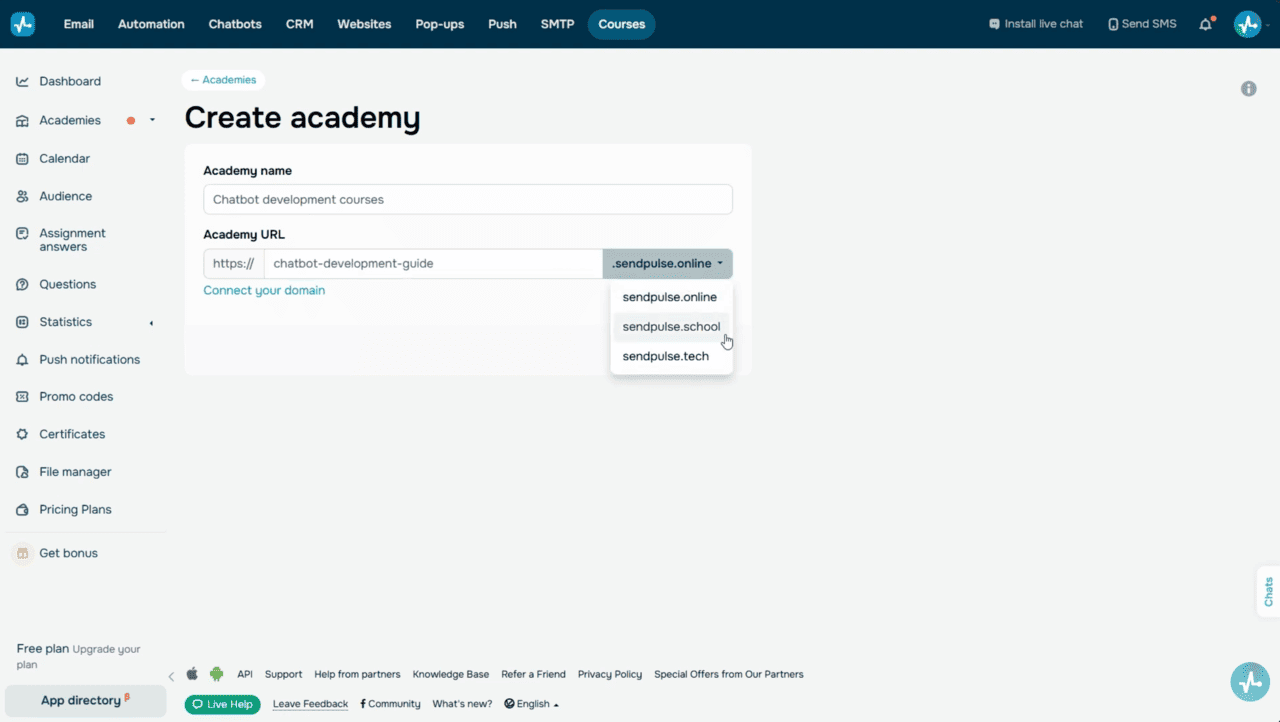Screen dimensions: 1280x722
Task: Click the Android app icon in footer
Action: [x=216, y=674]
